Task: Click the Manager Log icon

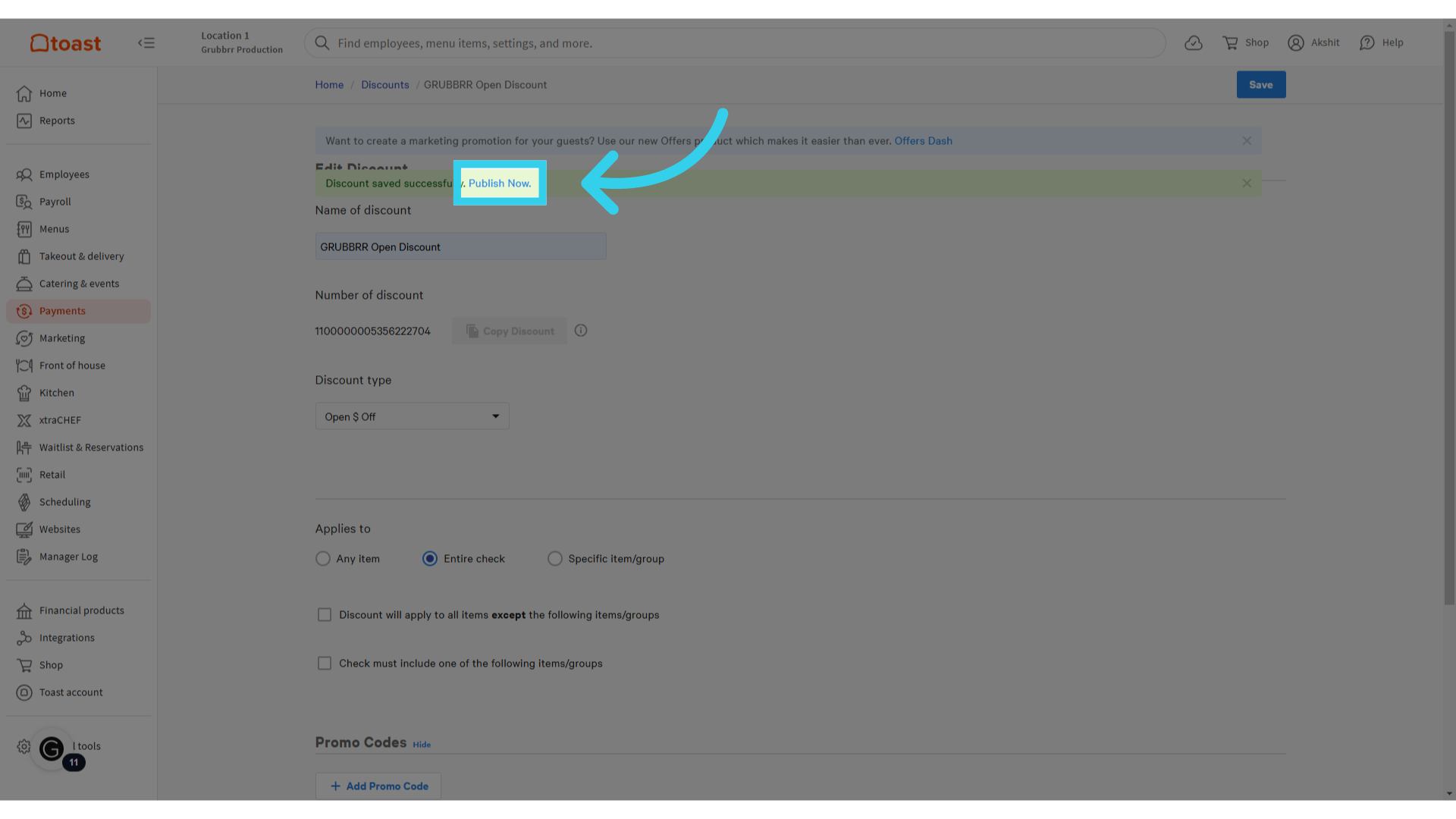Action: tap(24, 557)
